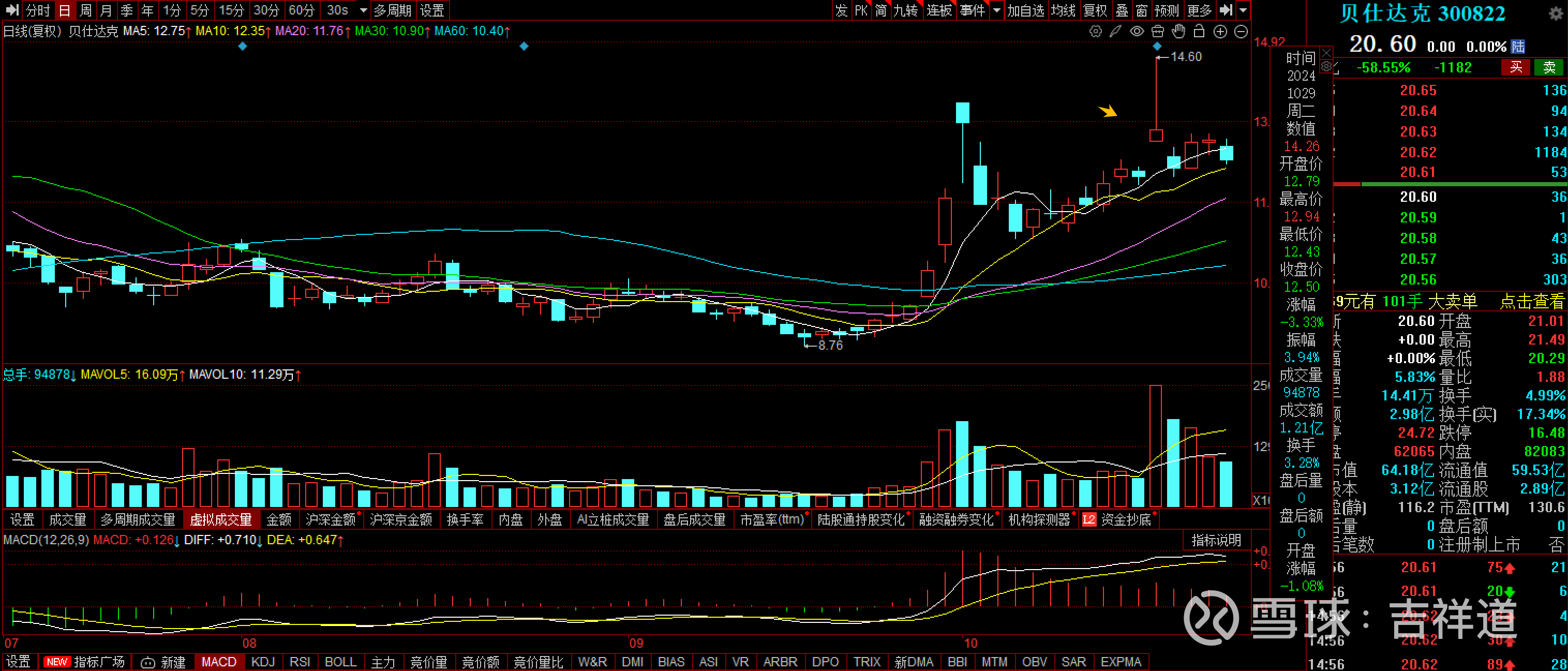Open 更多 more options
The width and height of the screenshot is (1568, 671).
(1199, 10)
